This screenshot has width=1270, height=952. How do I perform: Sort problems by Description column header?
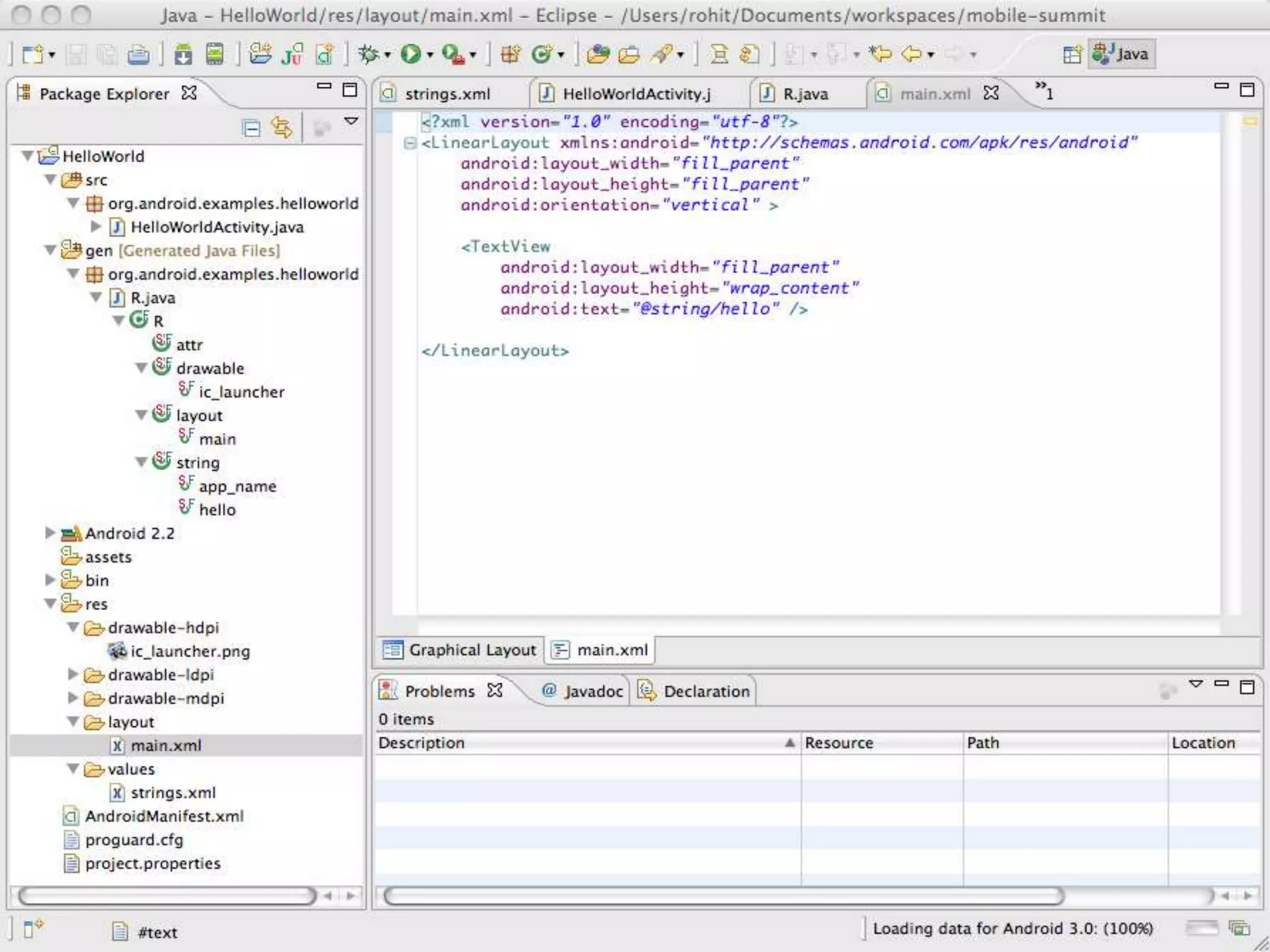pos(587,743)
